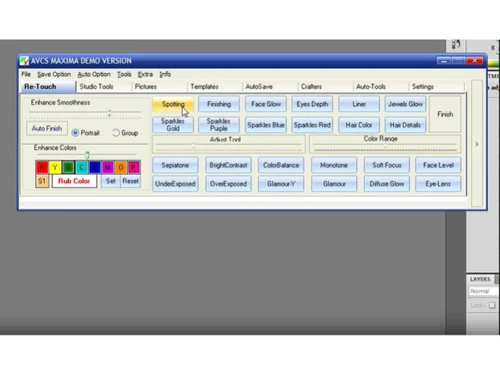Switch to the Crafters tab
The image size is (500, 375).
point(326,87)
